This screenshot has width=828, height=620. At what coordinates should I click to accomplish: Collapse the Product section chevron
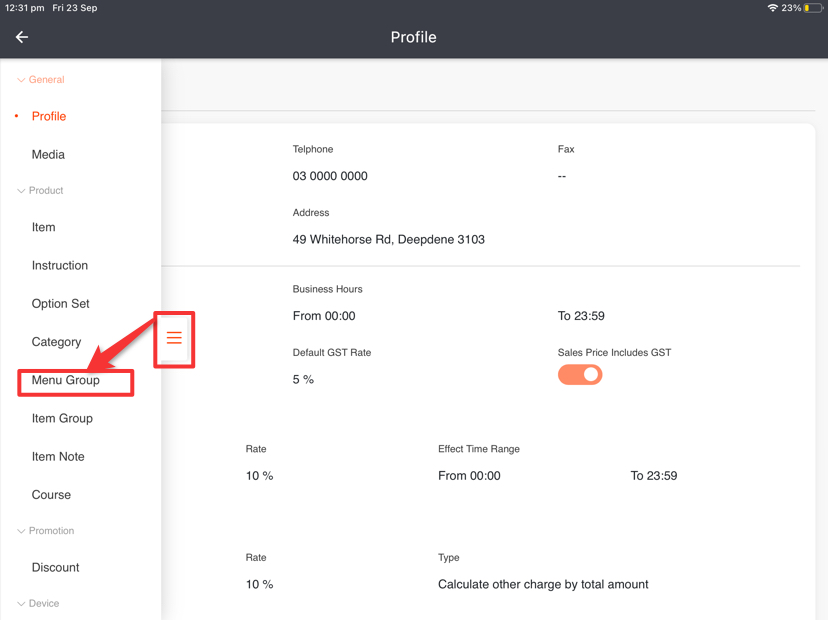click(21, 191)
